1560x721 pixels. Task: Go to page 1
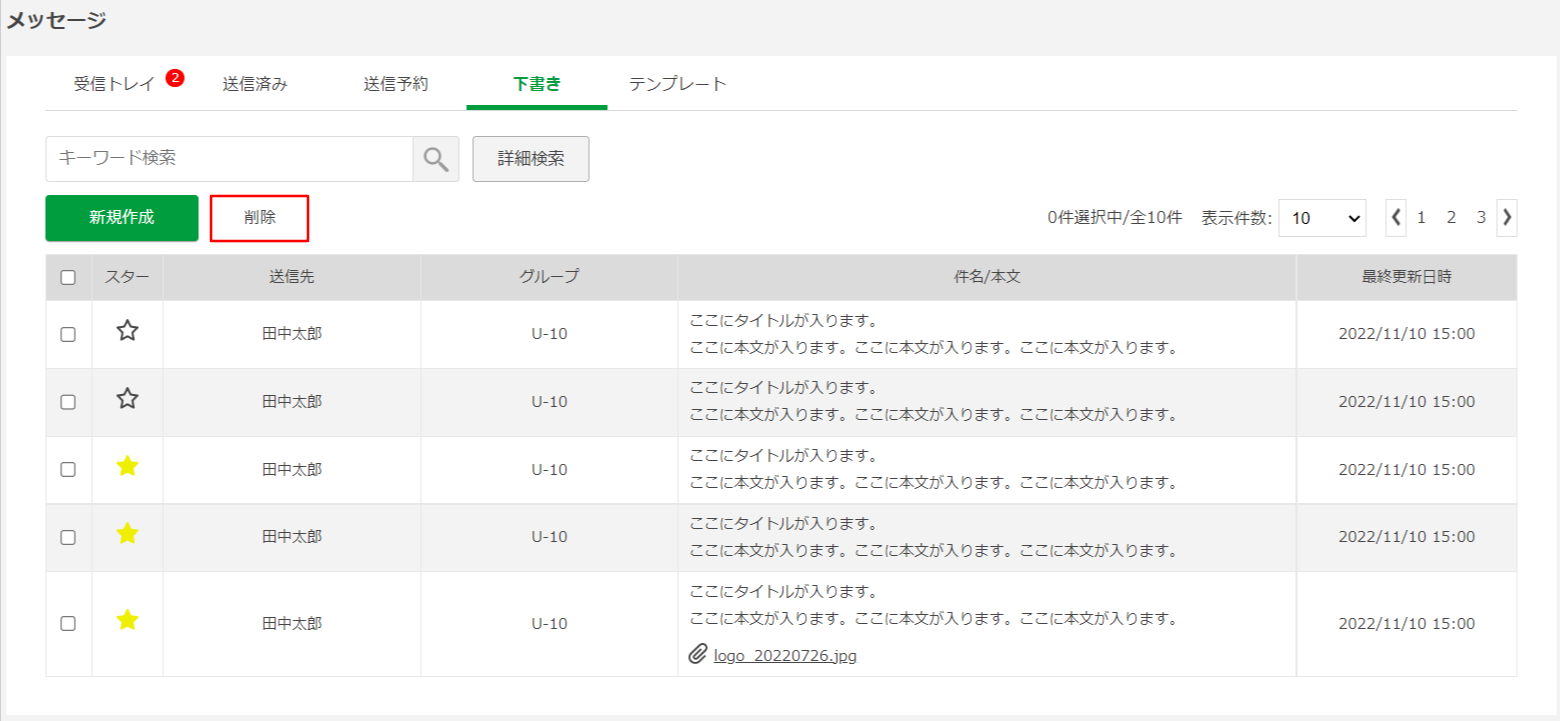(x=1421, y=217)
